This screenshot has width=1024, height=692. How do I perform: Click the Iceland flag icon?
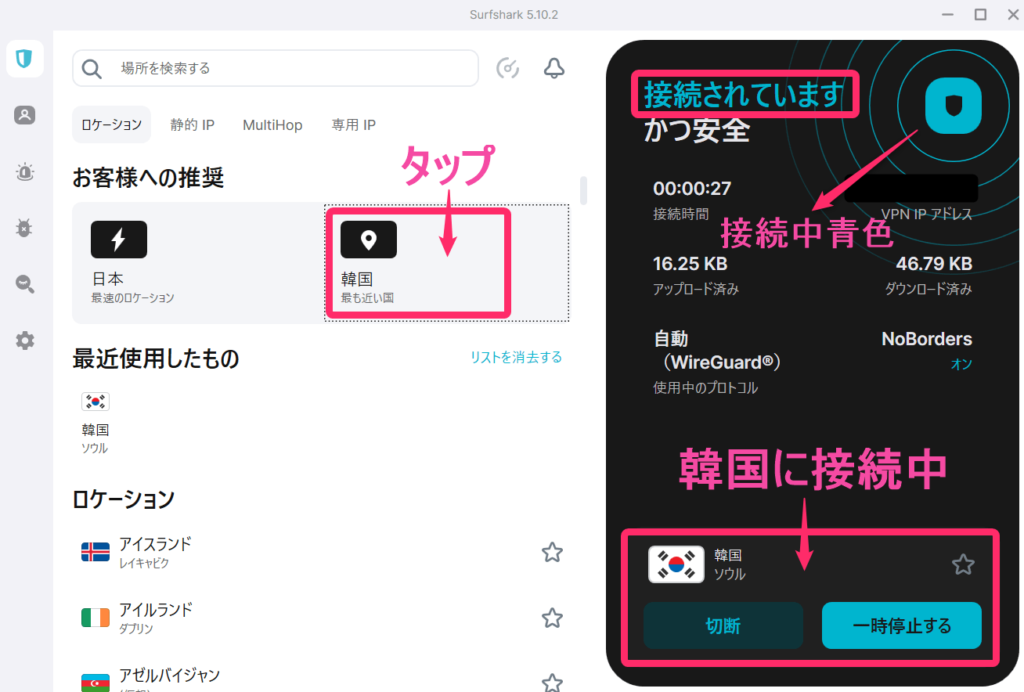[95, 552]
